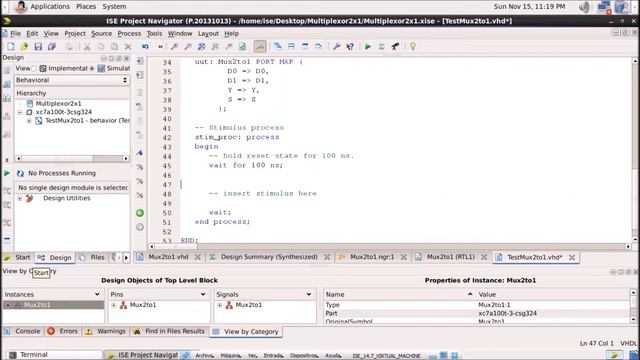Expand the Design Utilities node

(x=20, y=198)
